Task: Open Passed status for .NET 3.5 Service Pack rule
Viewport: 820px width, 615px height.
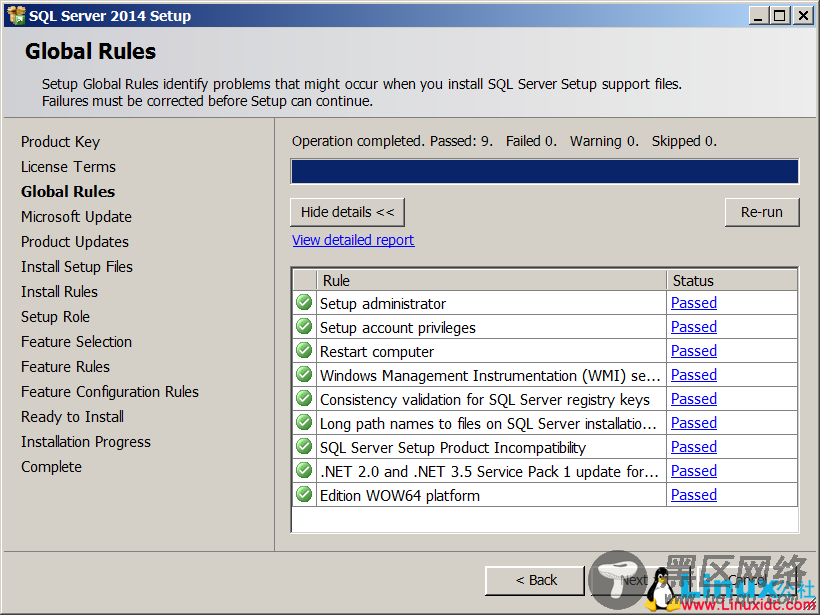Action: tap(694, 471)
